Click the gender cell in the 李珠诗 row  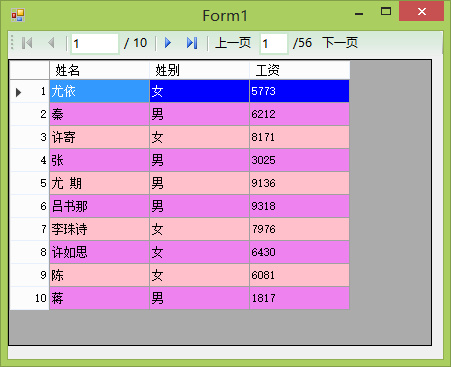[x=199, y=229]
